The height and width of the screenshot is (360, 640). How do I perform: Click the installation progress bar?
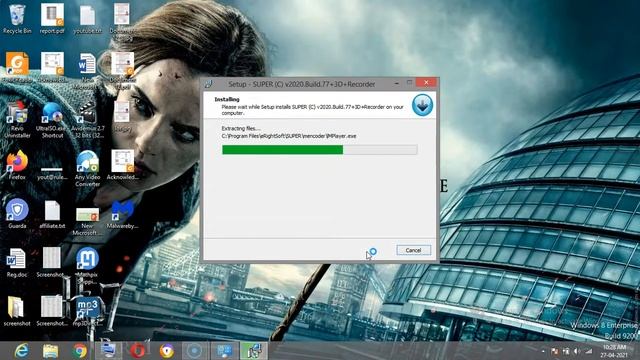pyautogui.click(x=320, y=150)
